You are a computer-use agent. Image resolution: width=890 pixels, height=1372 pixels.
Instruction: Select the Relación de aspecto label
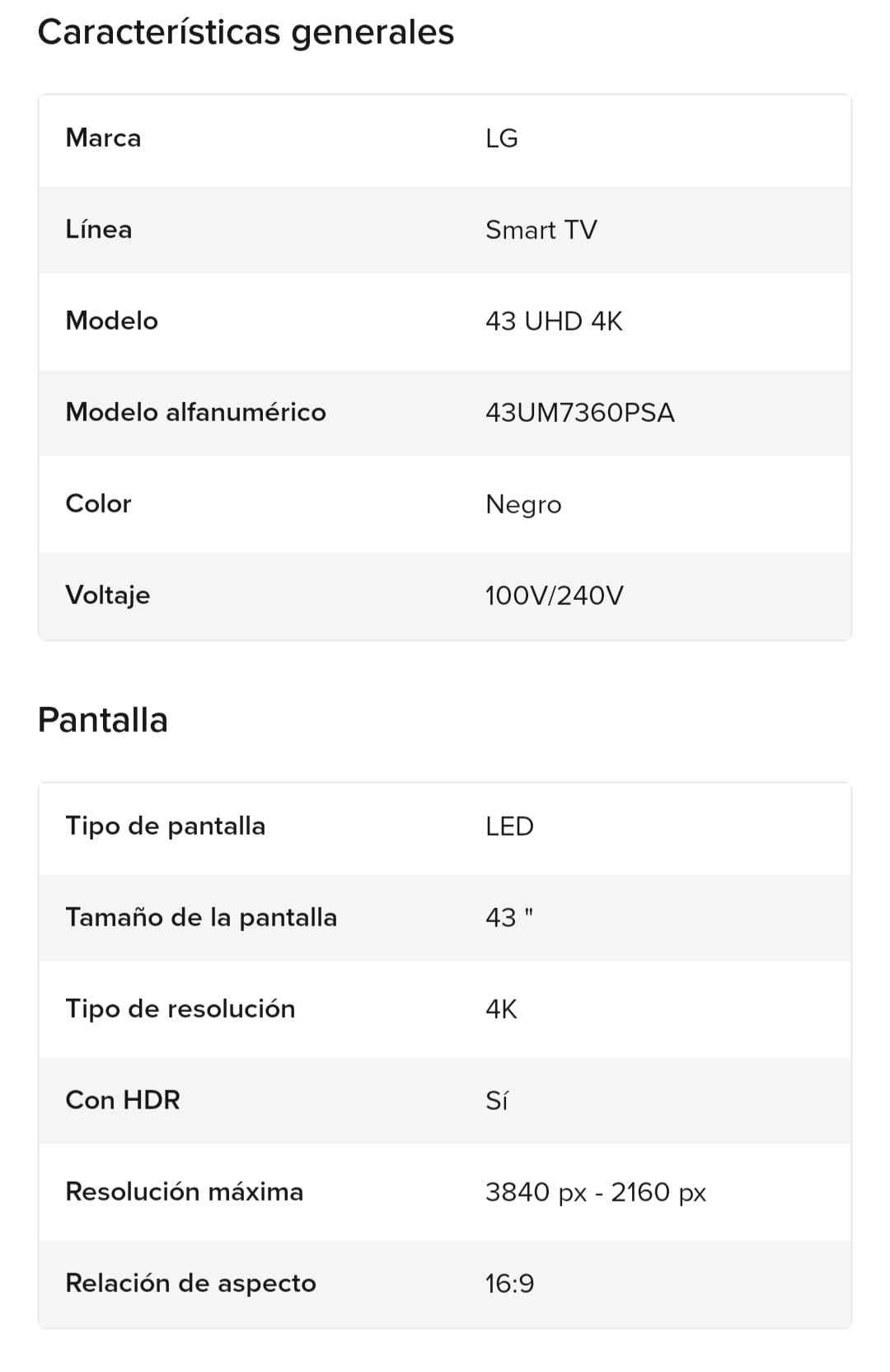point(191,1283)
